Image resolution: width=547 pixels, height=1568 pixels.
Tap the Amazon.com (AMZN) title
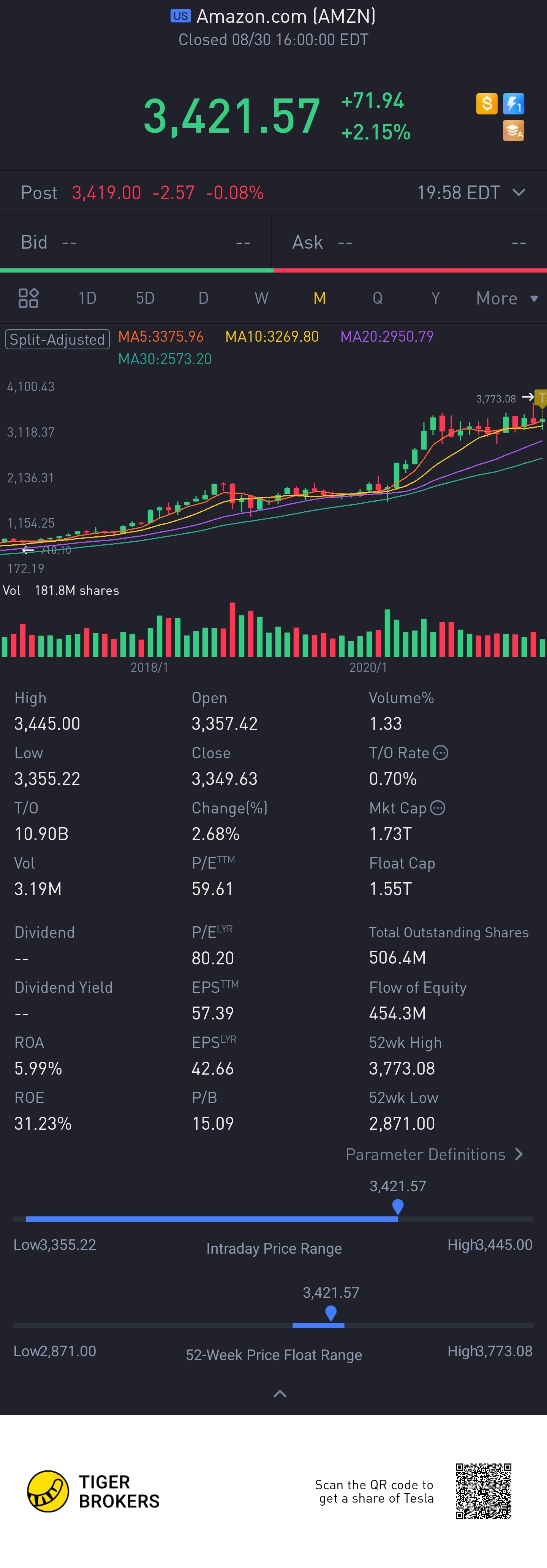pyautogui.click(x=285, y=16)
